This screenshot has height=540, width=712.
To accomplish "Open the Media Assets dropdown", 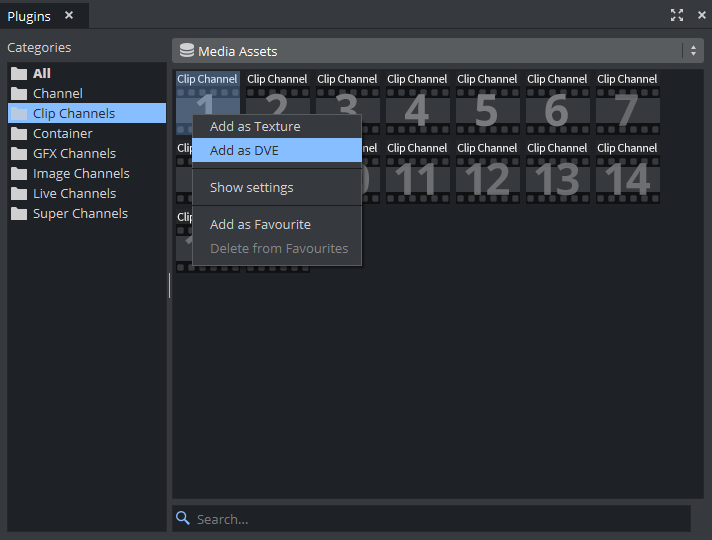I will (x=430, y=51).
